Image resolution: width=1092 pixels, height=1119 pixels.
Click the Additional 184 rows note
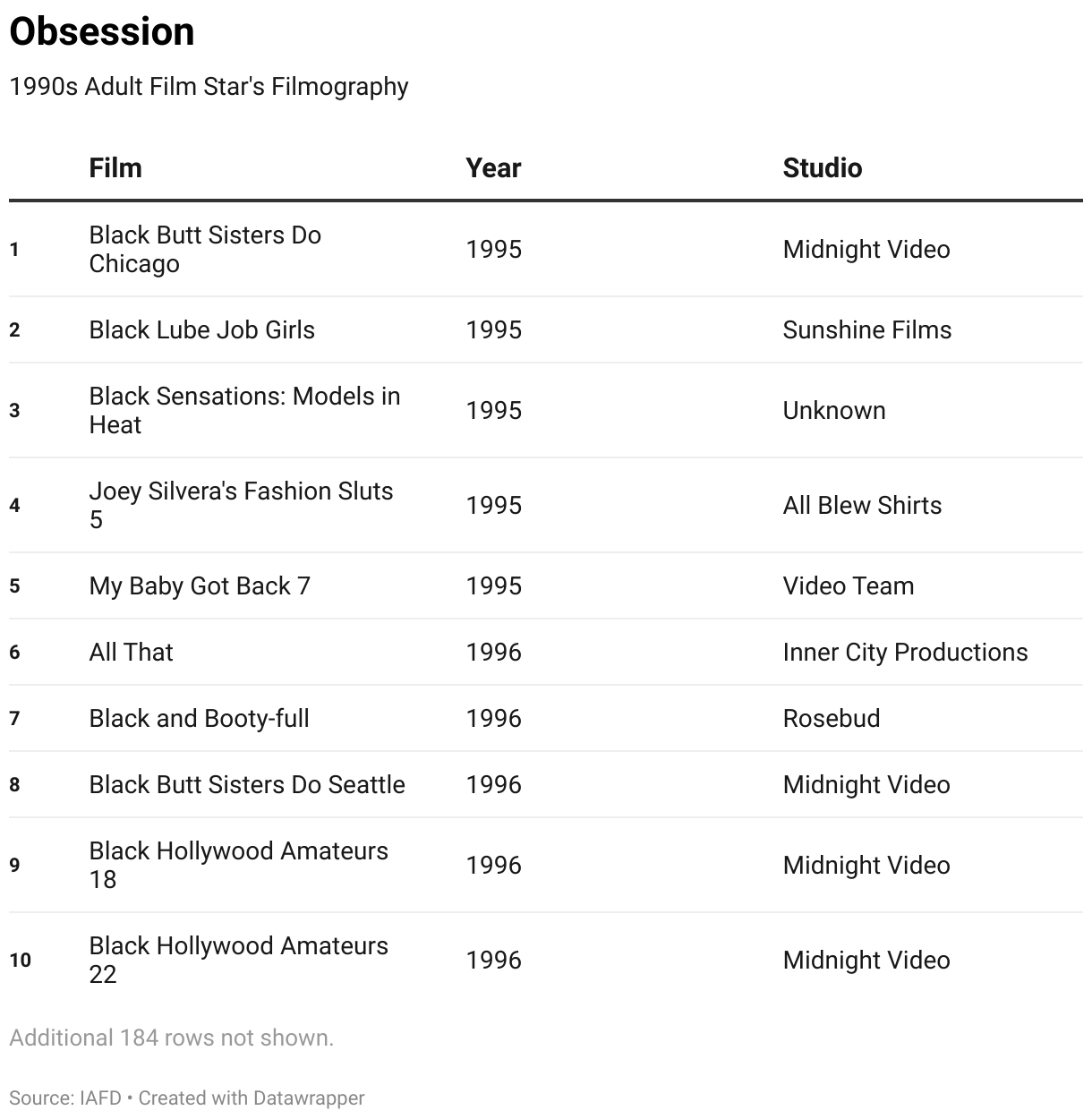tap(172, 1038)
